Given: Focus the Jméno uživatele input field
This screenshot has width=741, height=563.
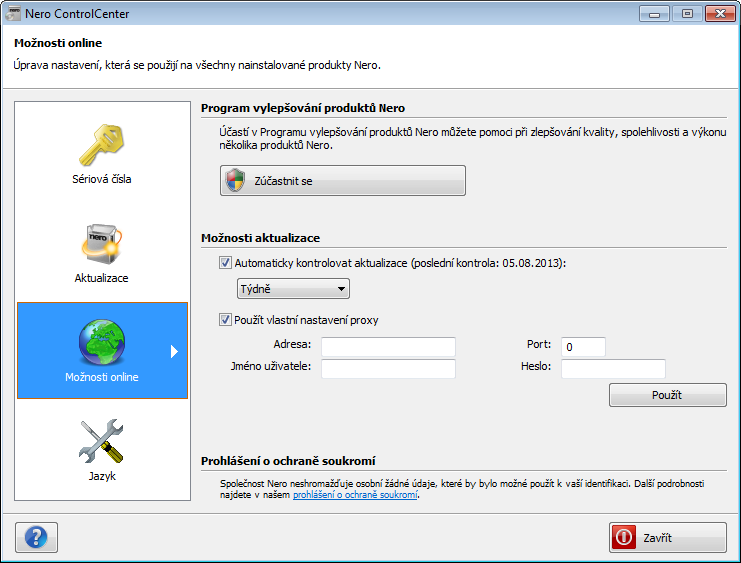Looking at the screenshot, I should pos(388,369).
